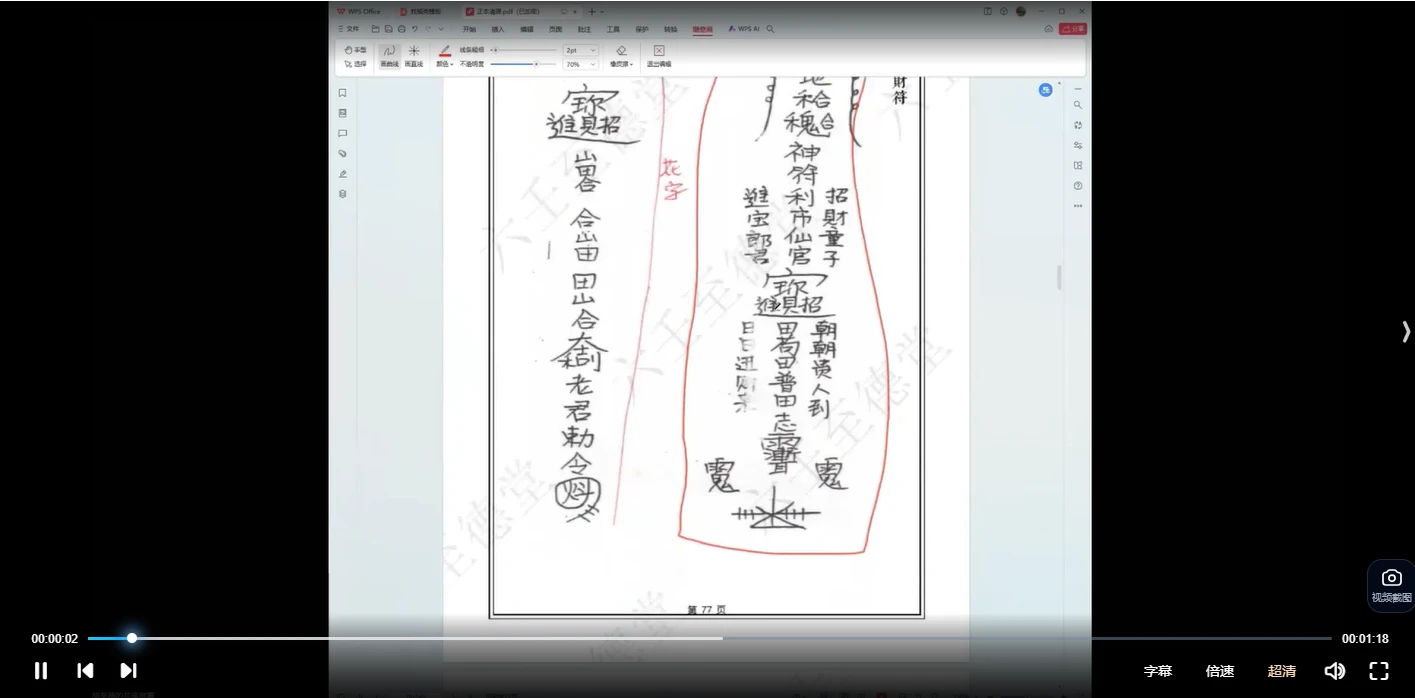Toggle subtitles with the 字幕 button

[x=1158, y=671]
